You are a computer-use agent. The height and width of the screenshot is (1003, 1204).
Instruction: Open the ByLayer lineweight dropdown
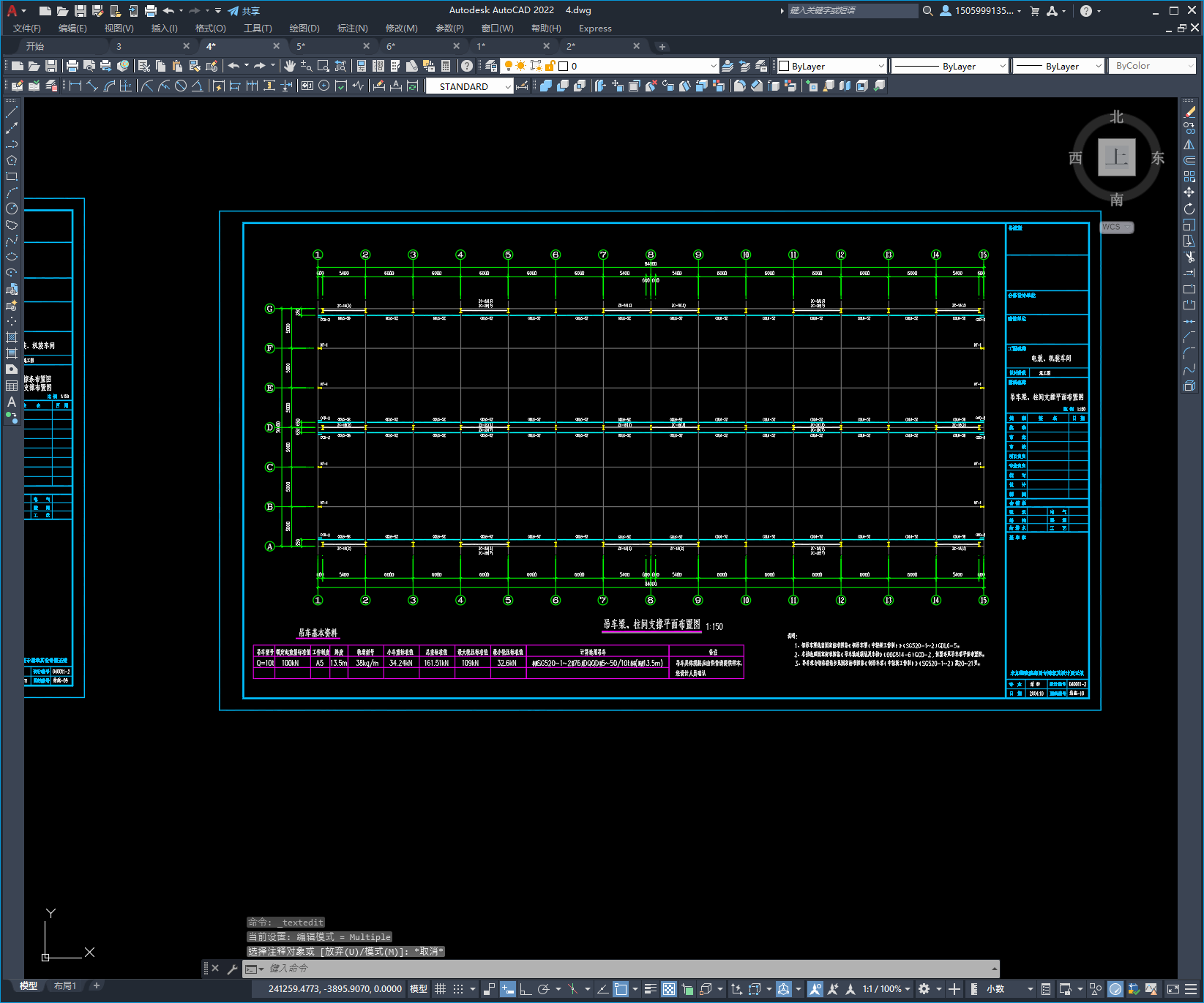1058,66
